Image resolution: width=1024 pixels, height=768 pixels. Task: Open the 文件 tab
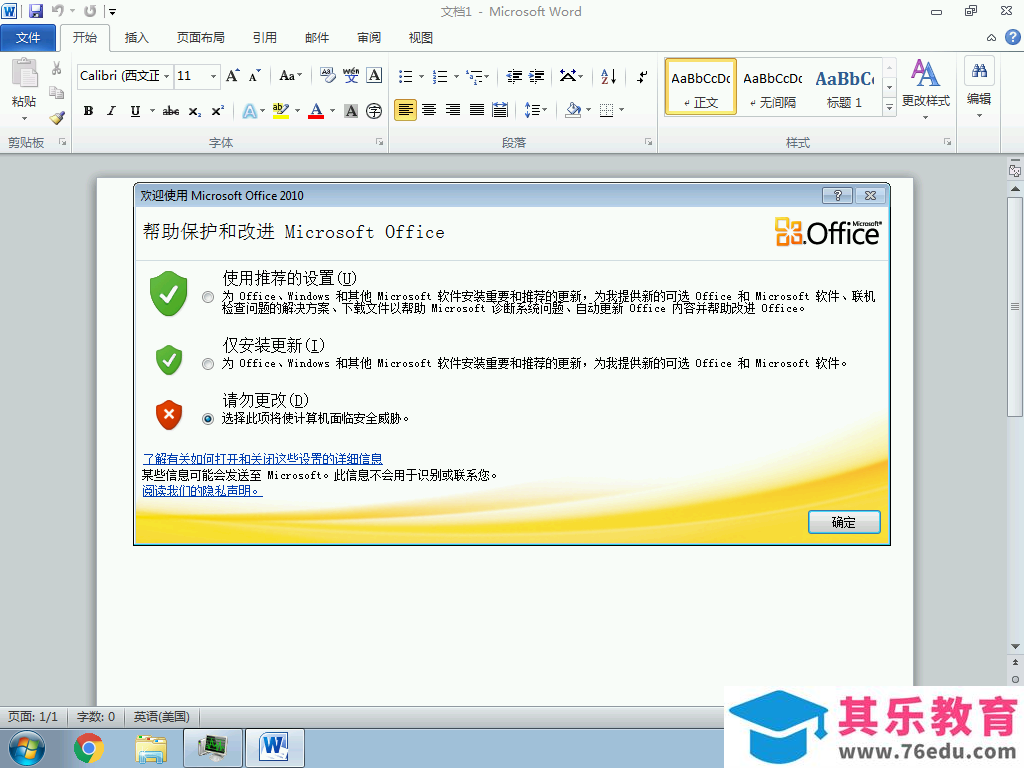point(28,38)
